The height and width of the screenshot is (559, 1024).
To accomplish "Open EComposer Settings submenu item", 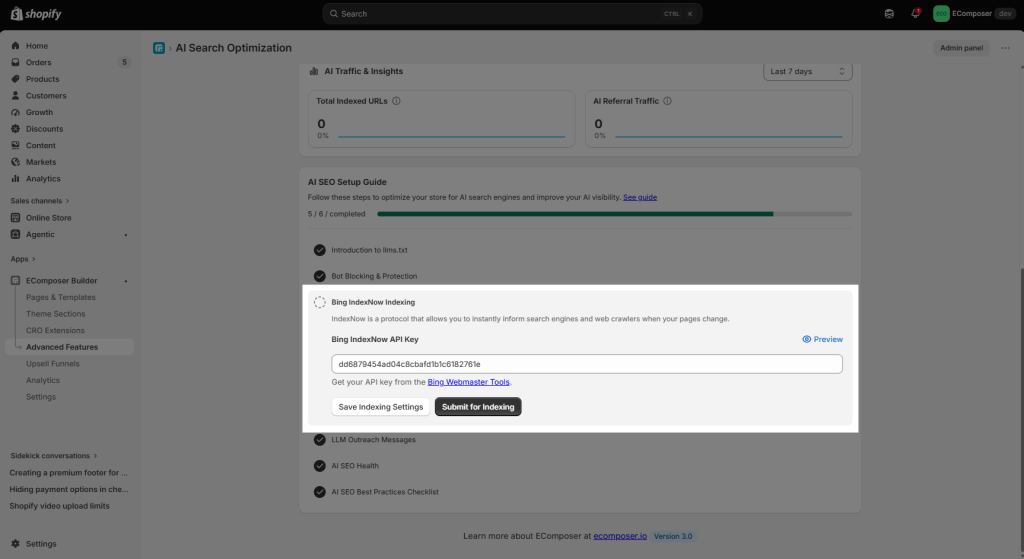I will [x=40, y=397].
